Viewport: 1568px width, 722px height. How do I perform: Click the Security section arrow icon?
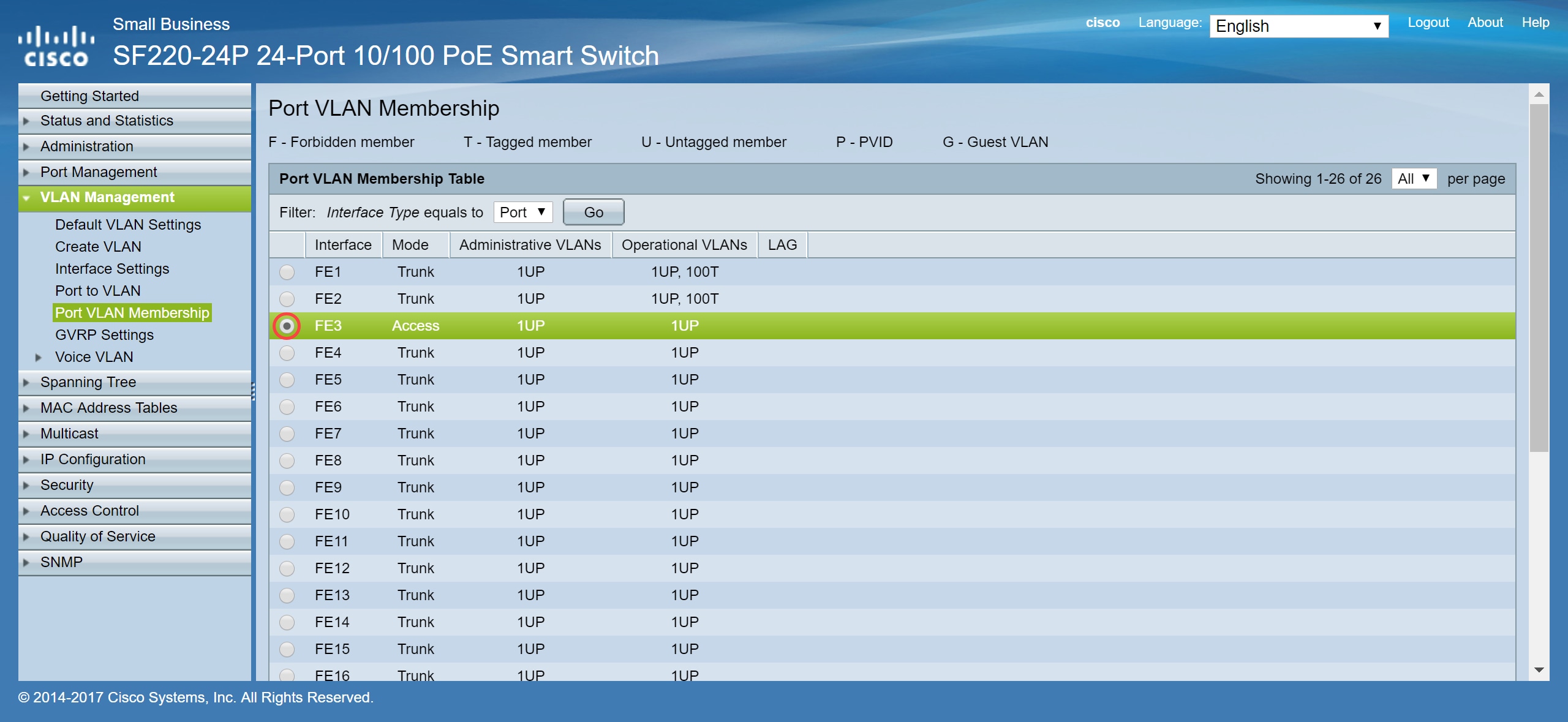click(26, 486)
